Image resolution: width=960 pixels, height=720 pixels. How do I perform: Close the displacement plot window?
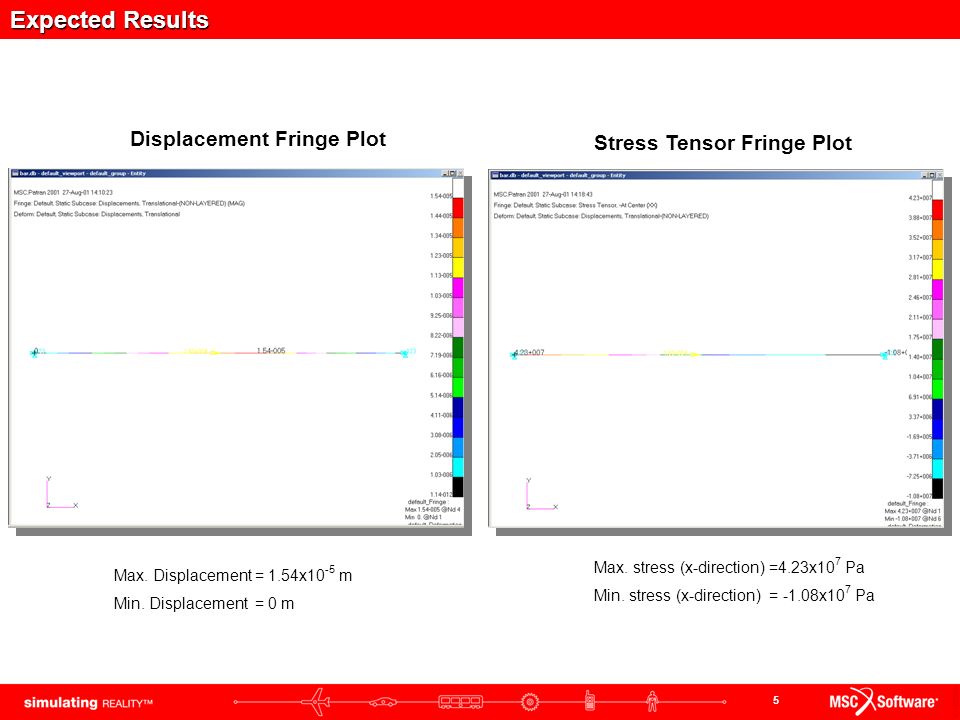pos(460,173)
